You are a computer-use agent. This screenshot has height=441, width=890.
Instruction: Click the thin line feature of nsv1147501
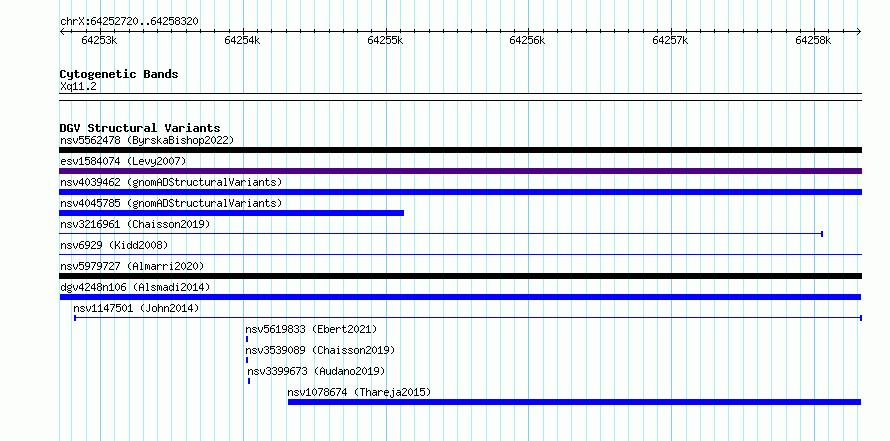(x=468, y=318)
